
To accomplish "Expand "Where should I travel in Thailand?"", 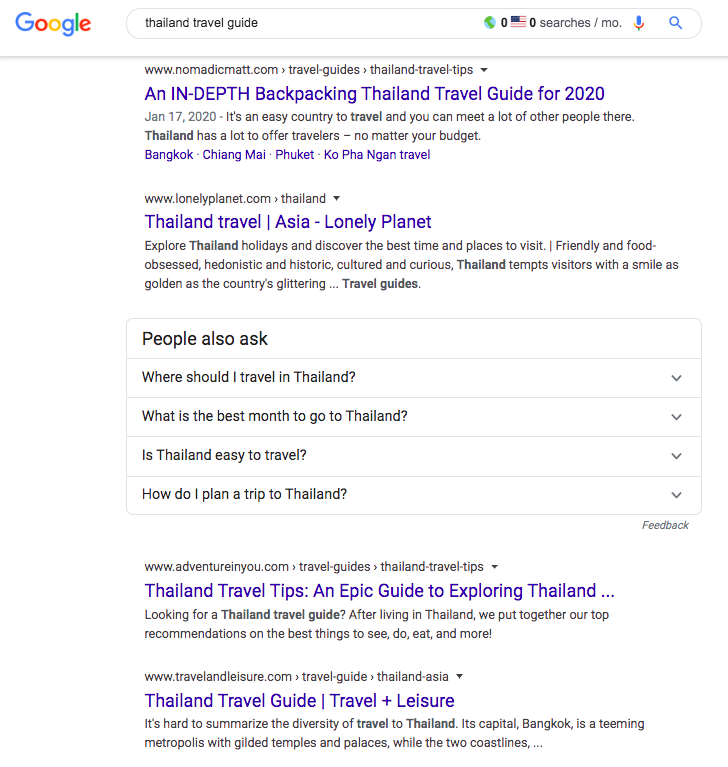I will tap(676, 378).
